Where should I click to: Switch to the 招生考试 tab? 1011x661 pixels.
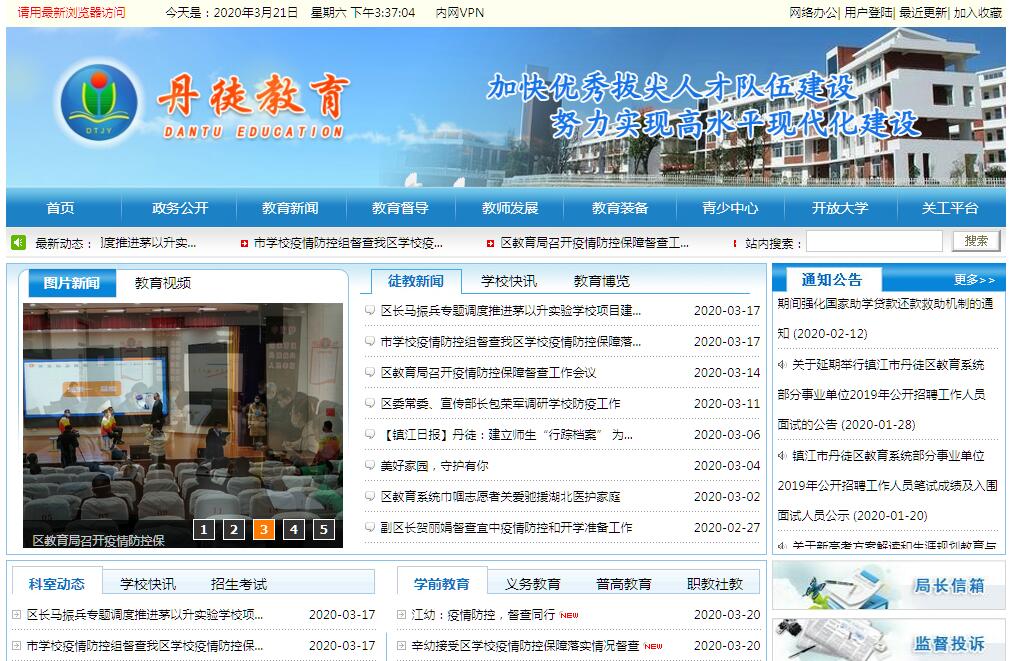pos(238,584)
